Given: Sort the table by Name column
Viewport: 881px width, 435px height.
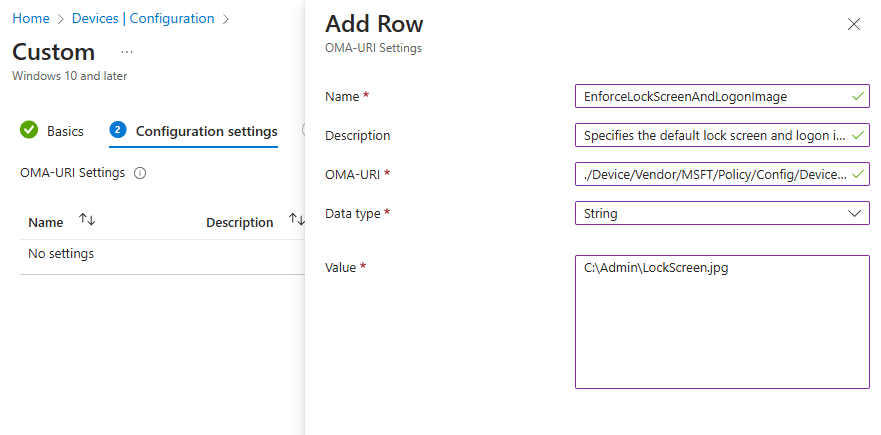Looking at the screenshot, I should 87,221.
